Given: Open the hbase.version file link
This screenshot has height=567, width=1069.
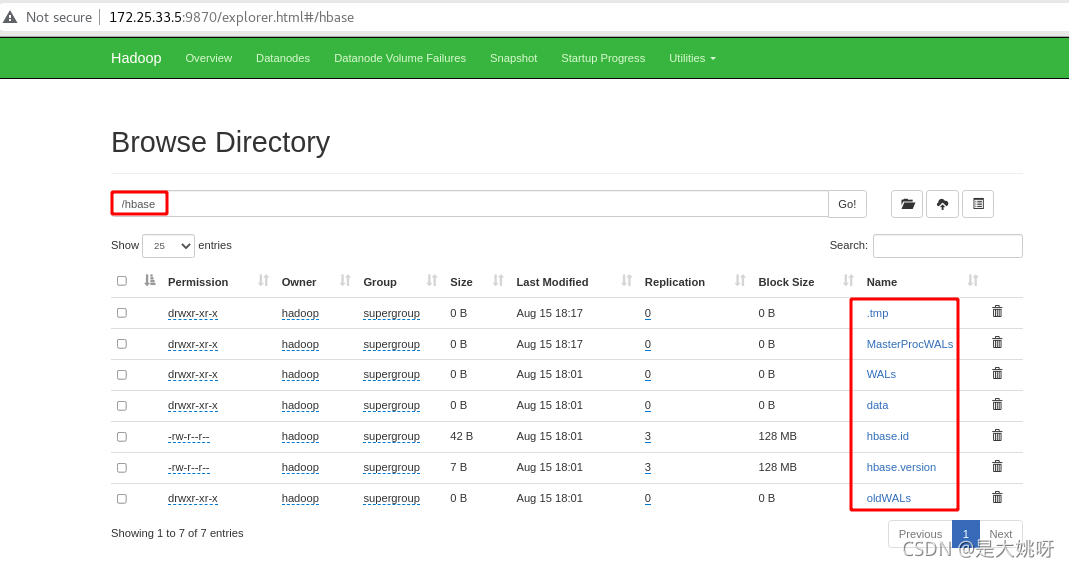Looking at the screenshot, I should pyautogui.click(x=901, y=468).
